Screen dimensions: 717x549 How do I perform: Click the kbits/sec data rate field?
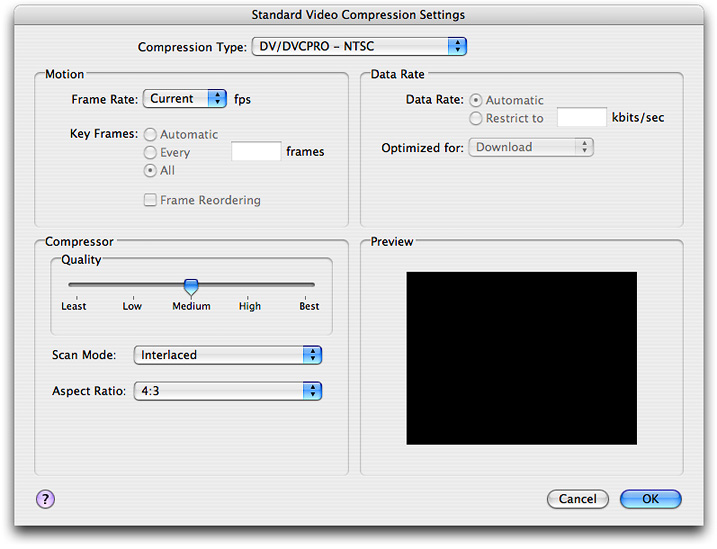582,118
